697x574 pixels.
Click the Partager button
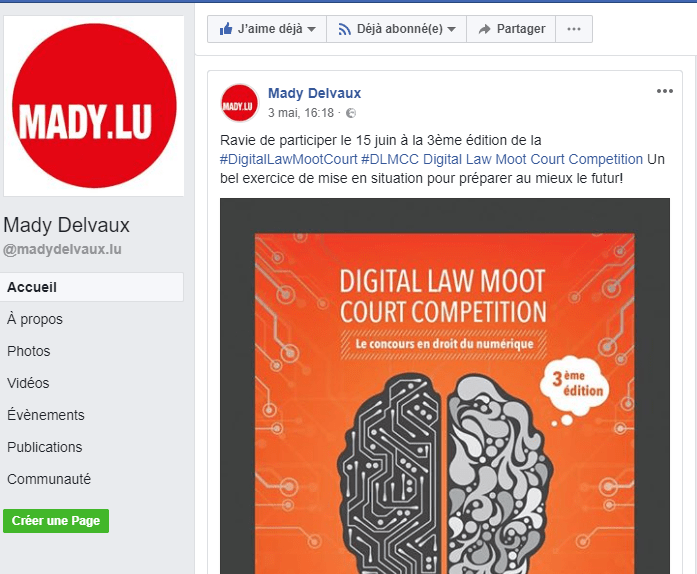click(x=511, y=29)
